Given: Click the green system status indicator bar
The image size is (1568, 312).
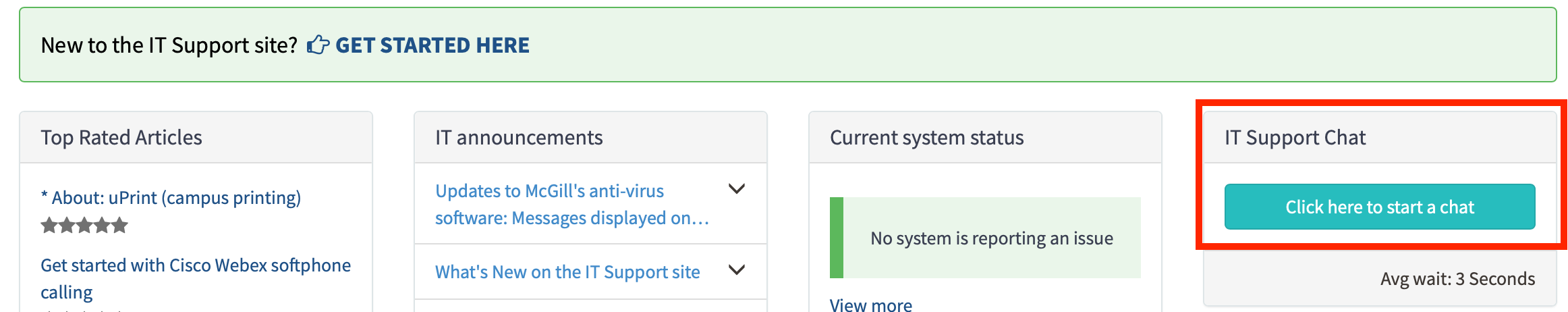Looking at the screenshot, I should coord(837,238).
